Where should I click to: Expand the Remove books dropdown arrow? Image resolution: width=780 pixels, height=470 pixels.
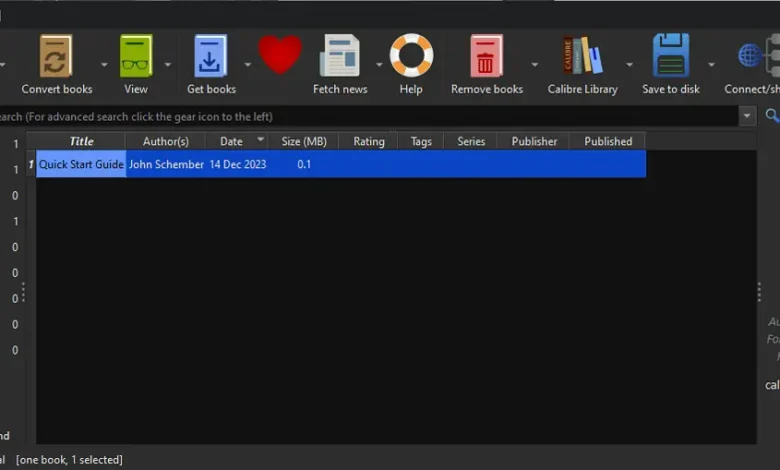coord(535,65)
